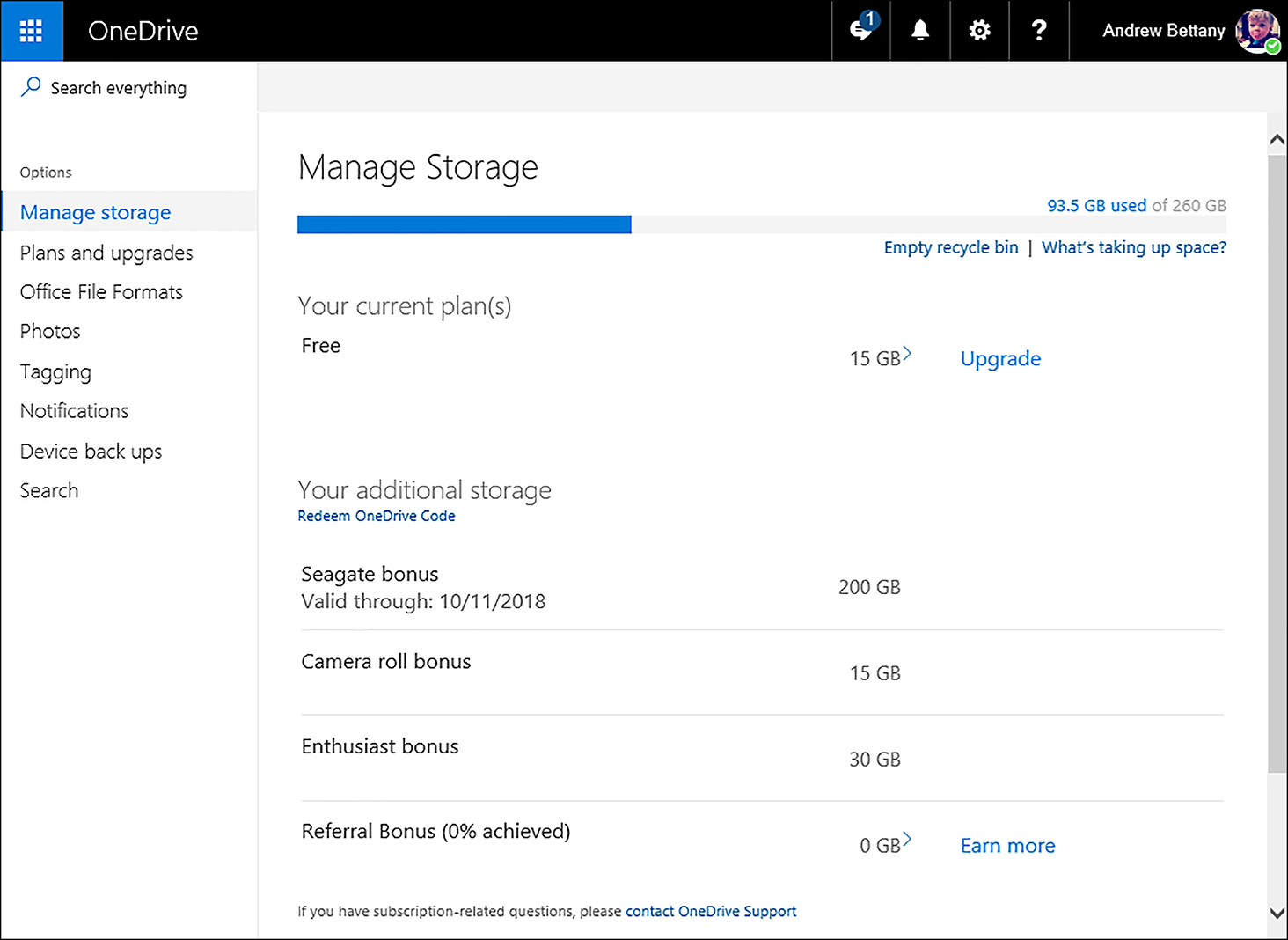Click the 93.5 GB used link
This screenshot has height=940, width=1288.
point(1096,205)
